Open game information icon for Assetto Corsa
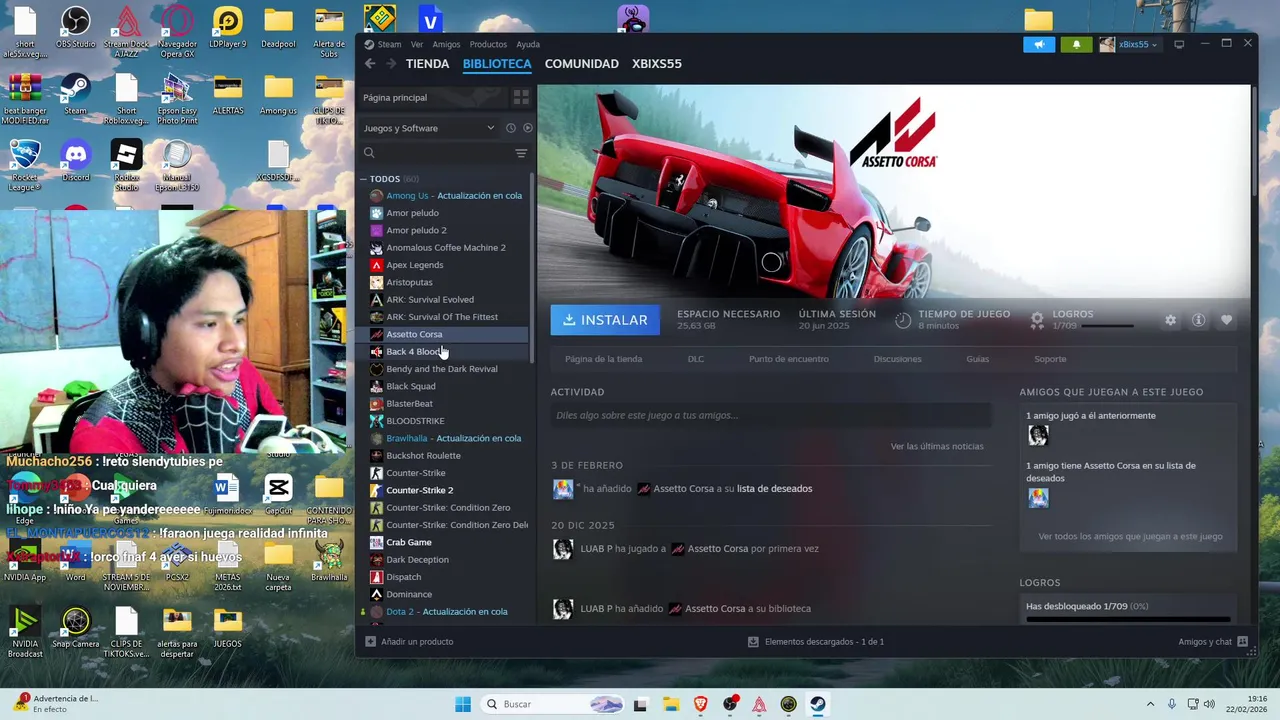 pos(1198,320)
